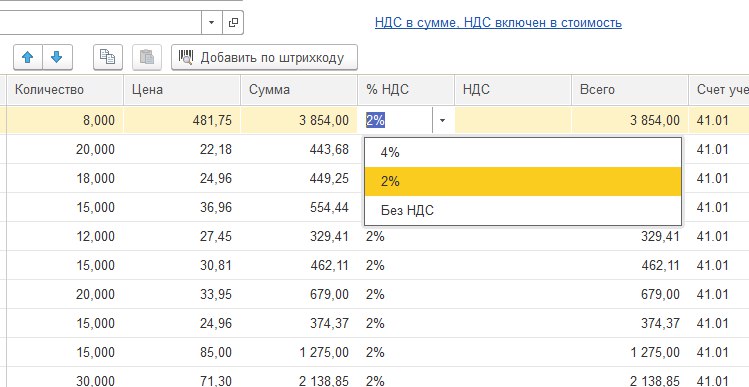Select total cell 2 138,85 in Всего column
This screenshot has width=749, height=387.
[630, 377]
